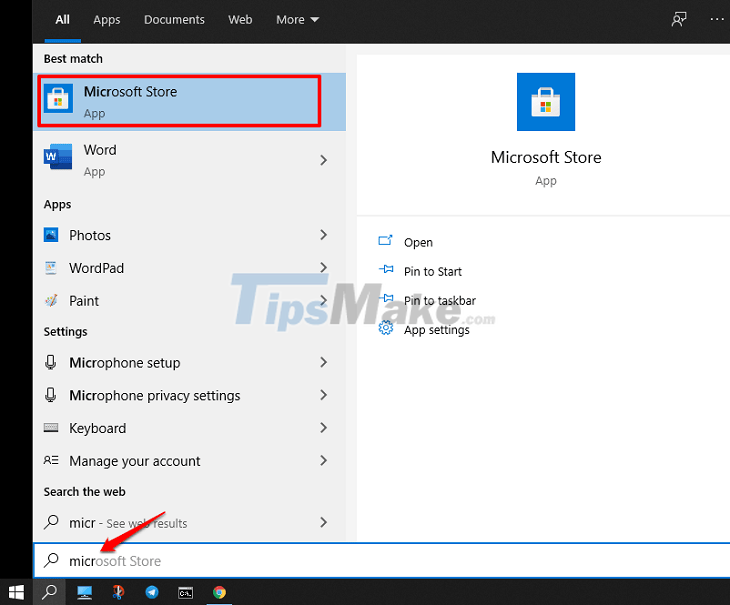This screenshot has width=730, height=605.
Task: Expand the Microphone setup chevron
Action: [324, 362]
